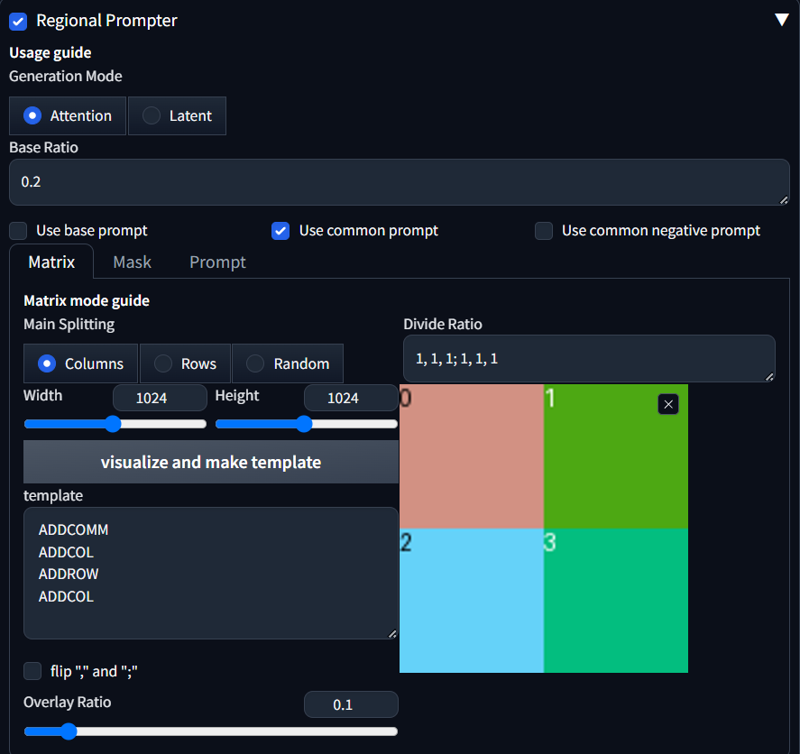Viewport: 800px width, 754px height.
Task: Enable the Use base prompt checkbox
Action: (x=18, y=231)
